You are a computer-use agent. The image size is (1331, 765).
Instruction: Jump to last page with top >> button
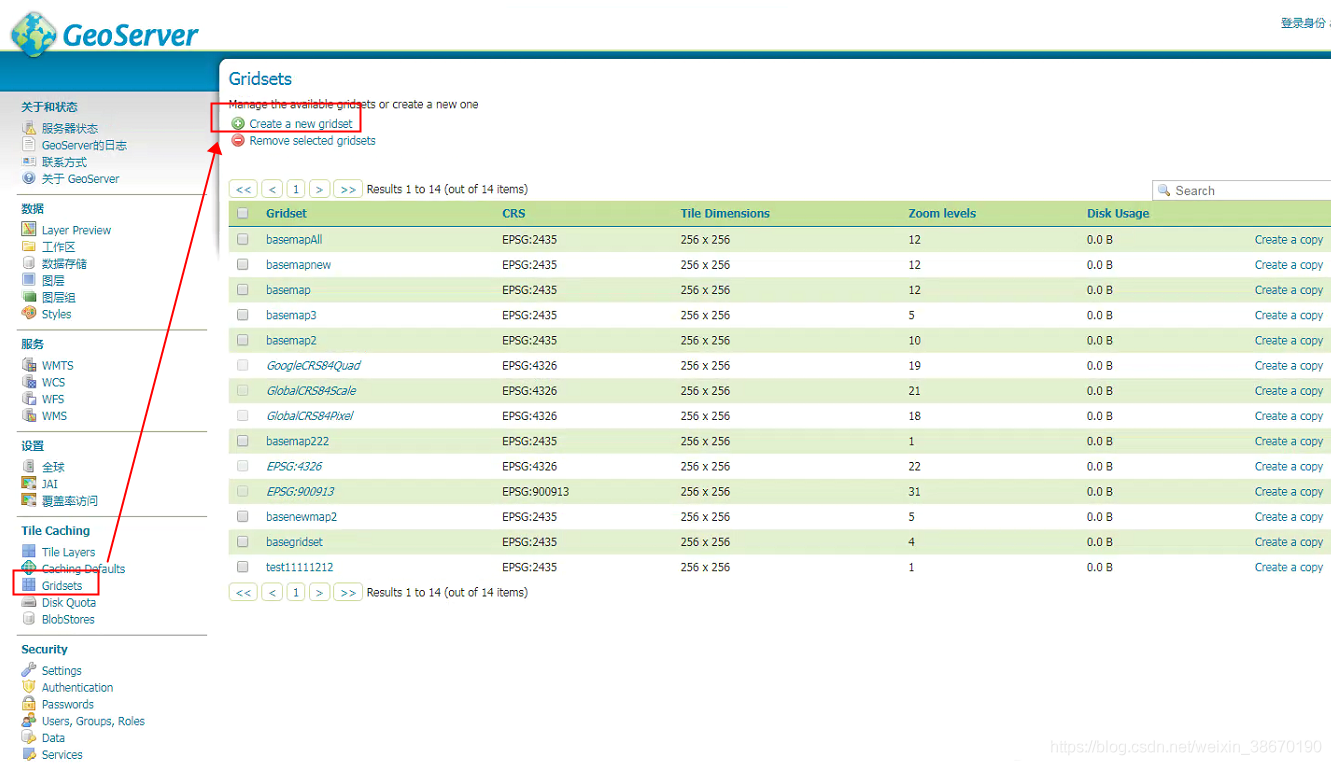pyautogui.click(x=347, y=189)
